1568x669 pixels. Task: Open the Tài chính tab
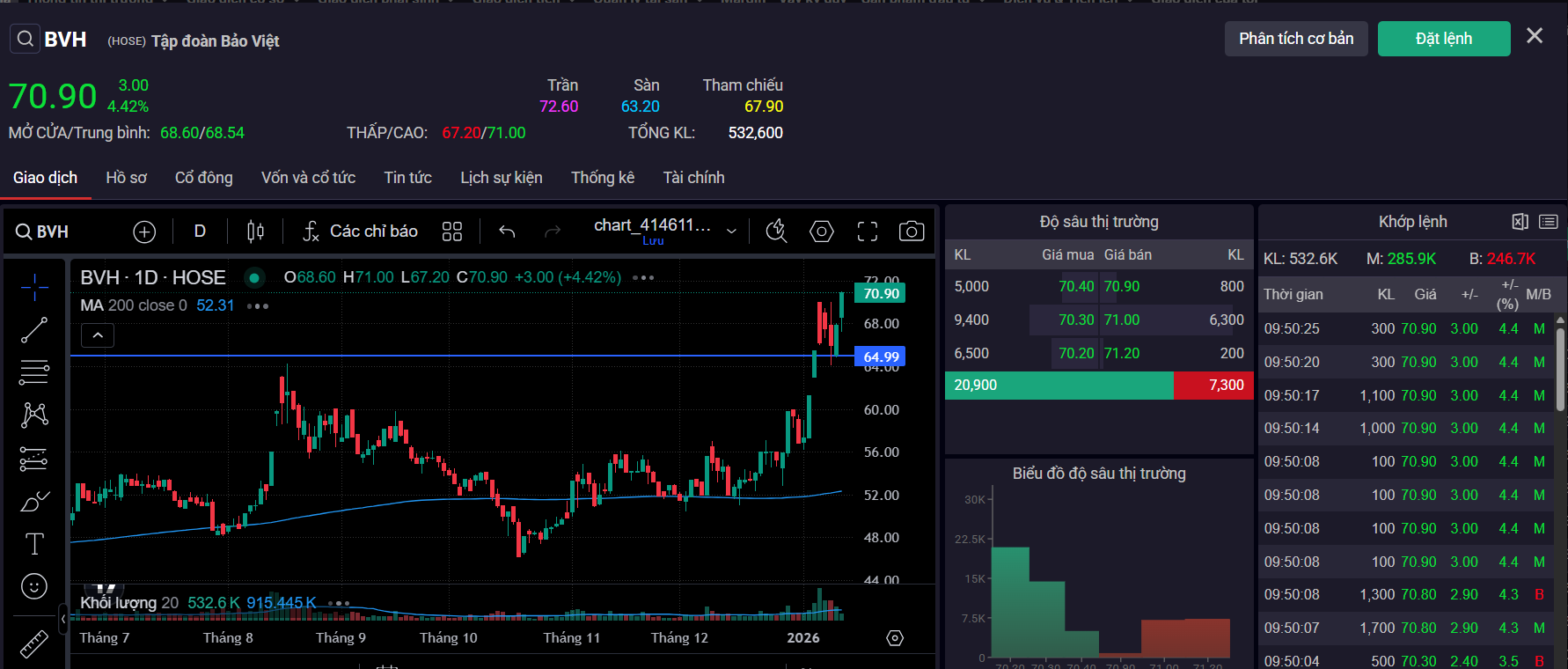tap(693, 178)
